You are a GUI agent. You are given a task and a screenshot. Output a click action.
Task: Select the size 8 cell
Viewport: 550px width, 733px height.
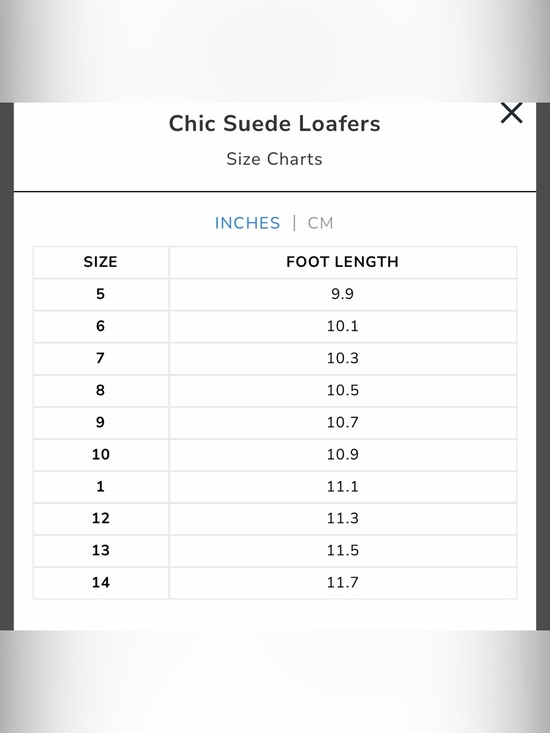(100, 390)
